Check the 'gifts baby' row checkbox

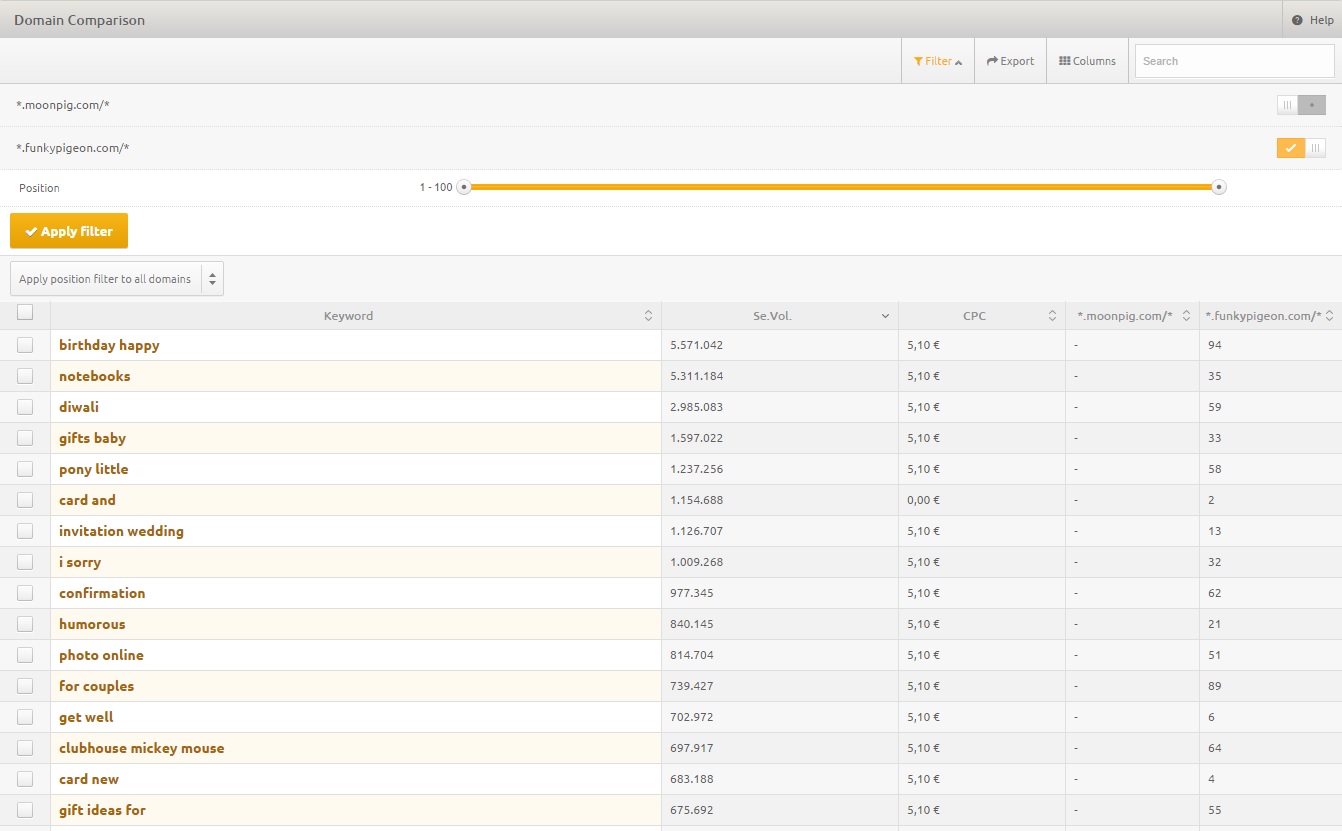[x=25, y=438]
